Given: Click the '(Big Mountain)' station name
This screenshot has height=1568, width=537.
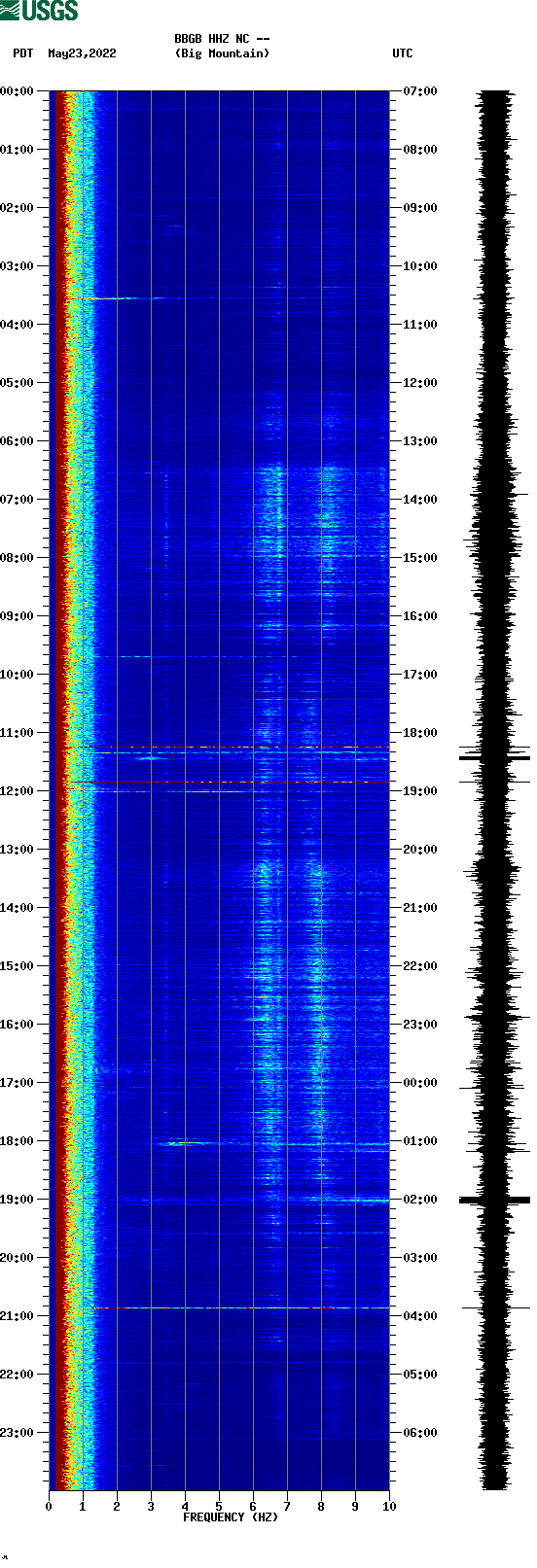Looking at the screenshot, I should (222, 53).
